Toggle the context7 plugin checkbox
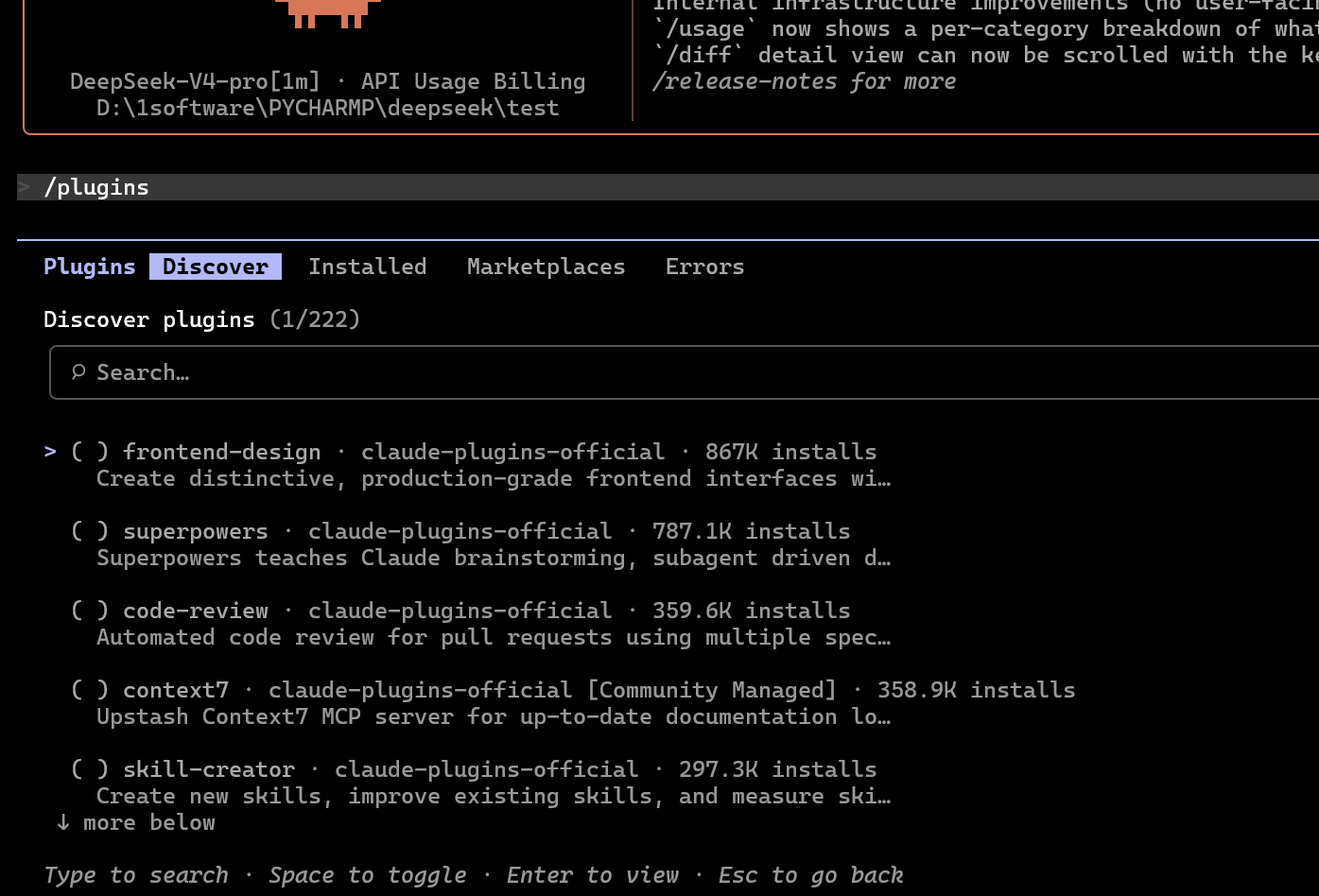 tap(90, 690)
